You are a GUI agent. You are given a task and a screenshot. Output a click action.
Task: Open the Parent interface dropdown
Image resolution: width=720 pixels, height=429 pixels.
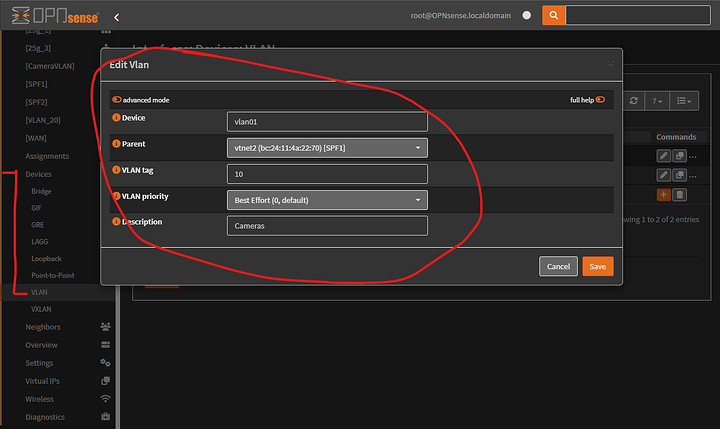pos(327,148)
